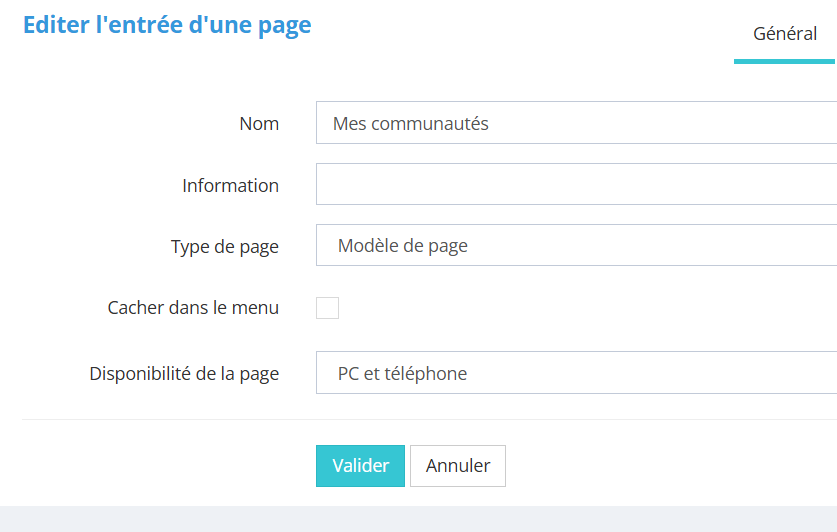Viewport: 837px width, 532px height.
Task: Click the 'Nom' field label
Action: tap(259, 124)
